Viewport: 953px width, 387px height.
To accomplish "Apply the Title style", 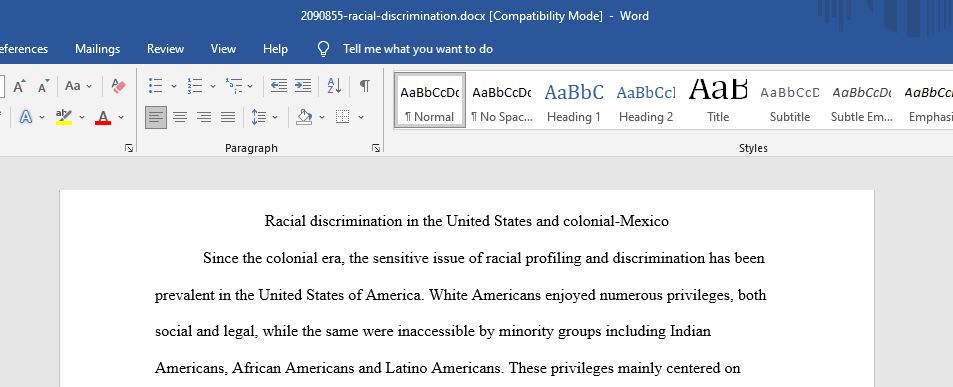I will pos(718,100).
